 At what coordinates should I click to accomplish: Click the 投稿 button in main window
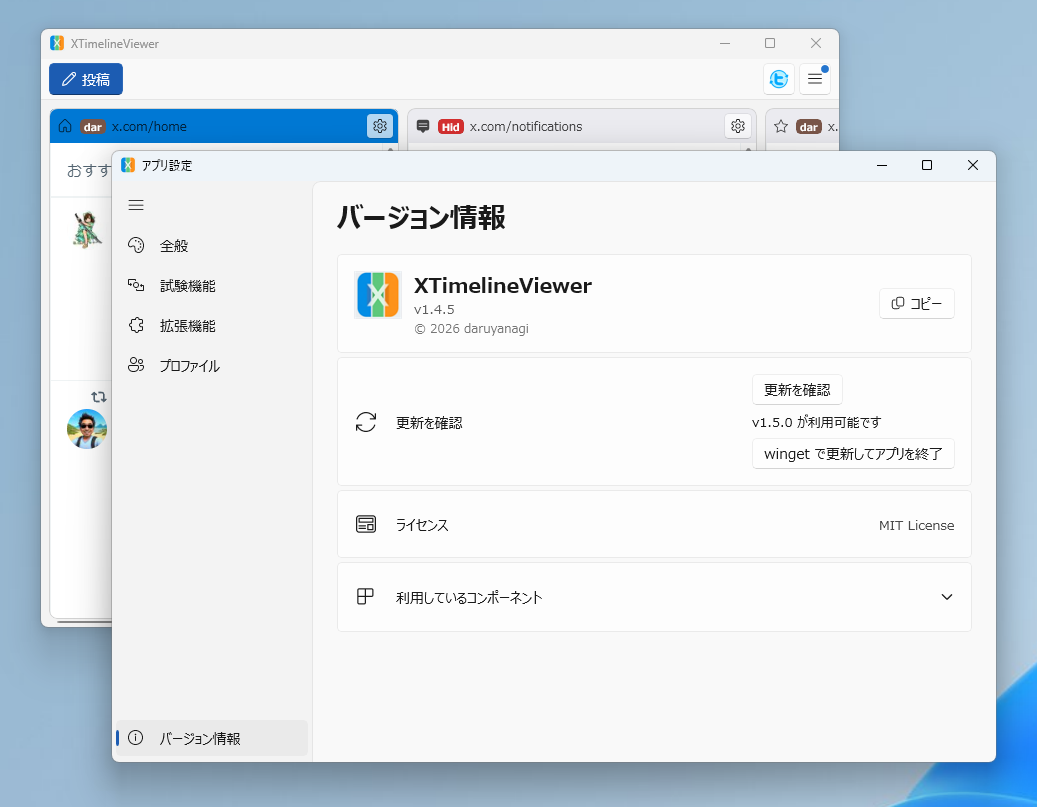[x=86, y=79]
